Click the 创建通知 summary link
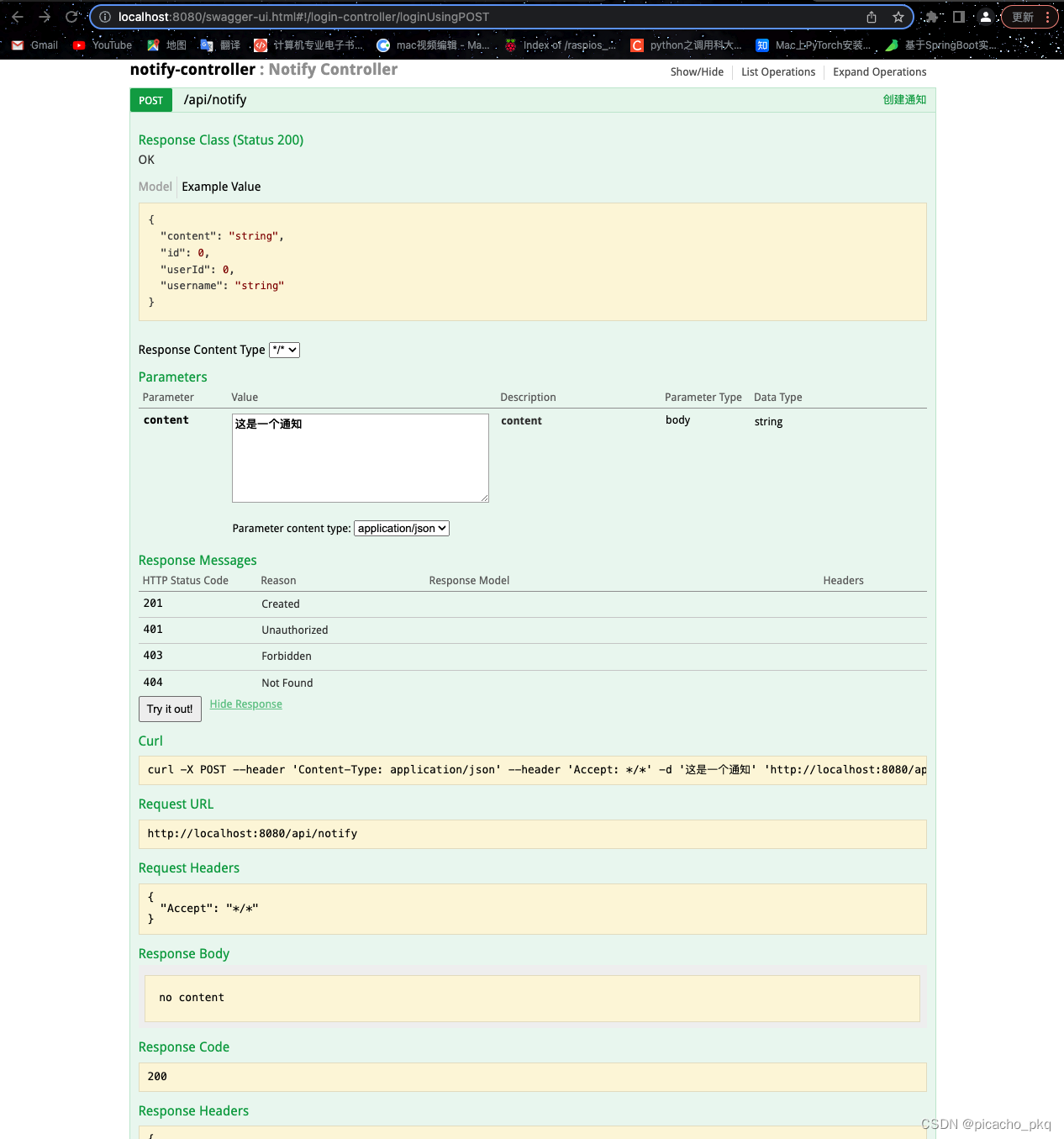The width and height of the screenshot is (1064, 1139). coord(904,100)
